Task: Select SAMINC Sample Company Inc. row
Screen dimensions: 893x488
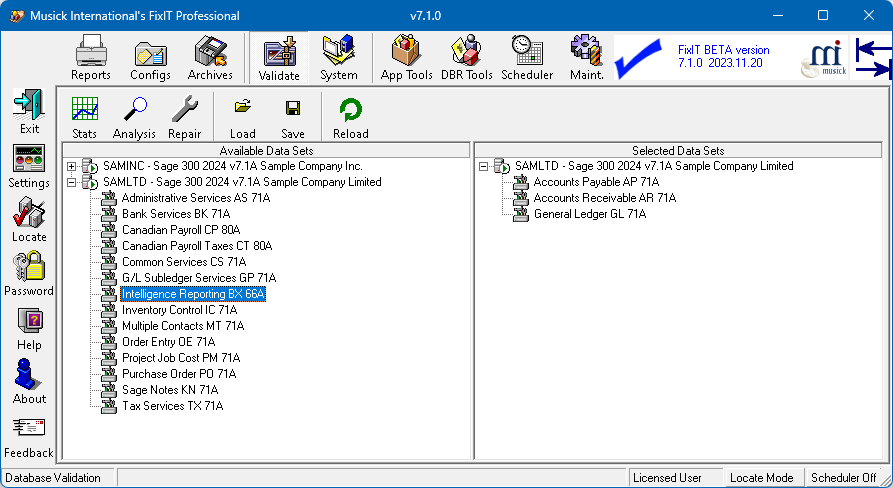Action: [232, 166]
